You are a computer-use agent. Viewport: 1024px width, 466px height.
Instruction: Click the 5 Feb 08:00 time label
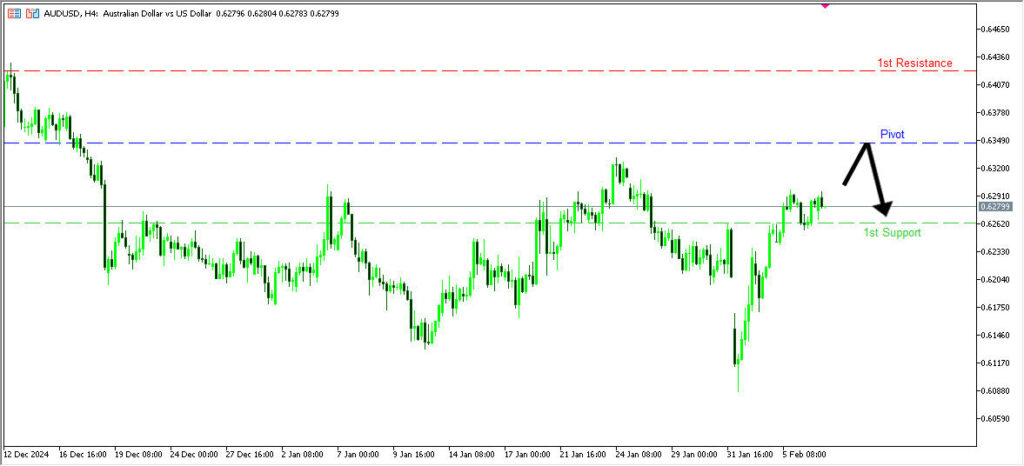coord(802,453)
